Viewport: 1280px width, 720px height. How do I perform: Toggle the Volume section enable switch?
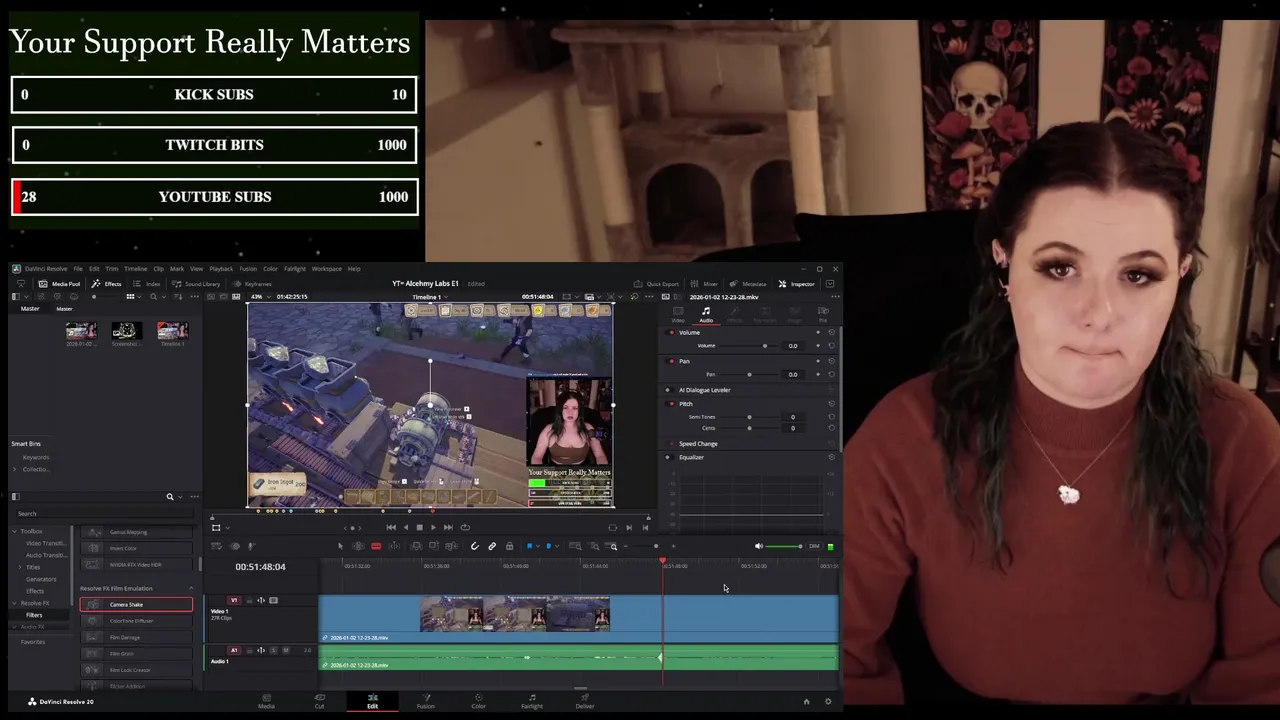tap(671, 332)
